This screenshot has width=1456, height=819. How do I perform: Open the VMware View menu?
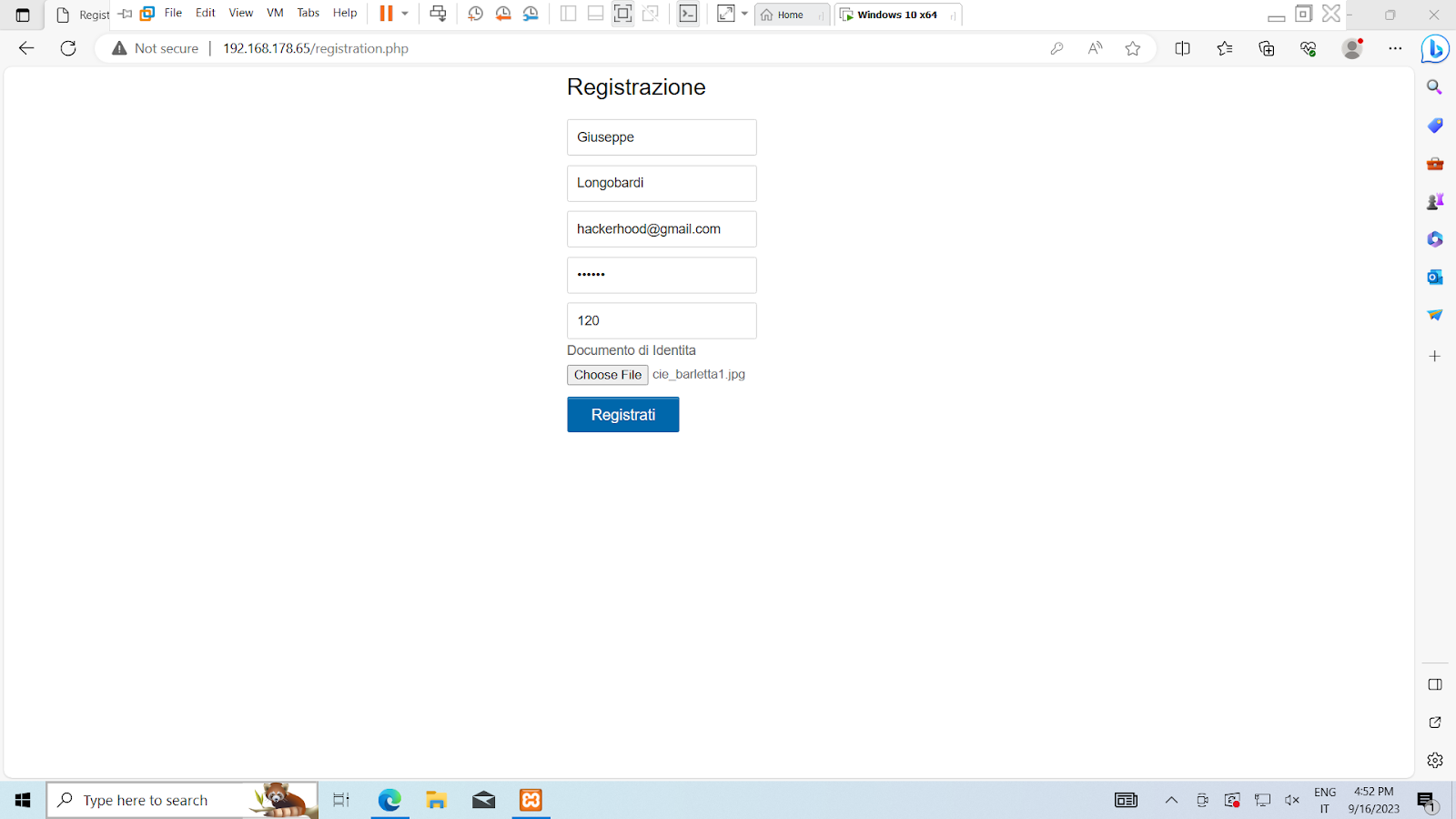(x=241, y=13)
